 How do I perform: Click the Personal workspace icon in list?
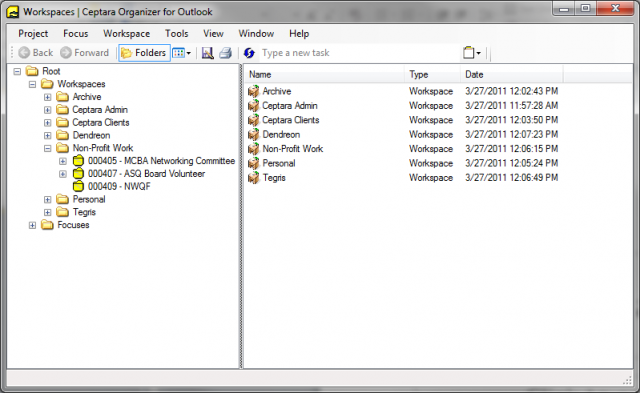click(x=253, y=163)
